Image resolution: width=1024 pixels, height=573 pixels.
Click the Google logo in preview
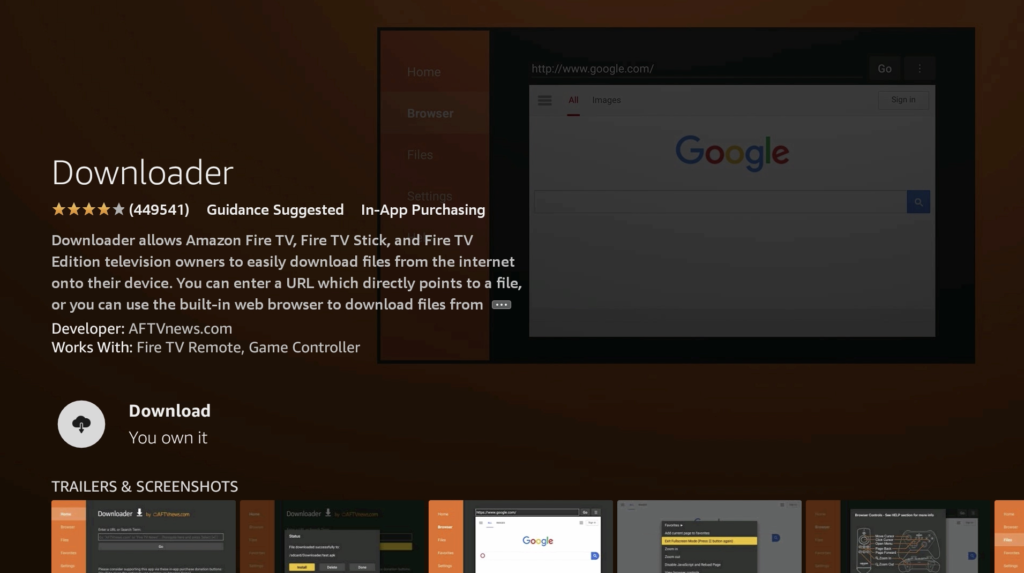click(x=732, y=152)
